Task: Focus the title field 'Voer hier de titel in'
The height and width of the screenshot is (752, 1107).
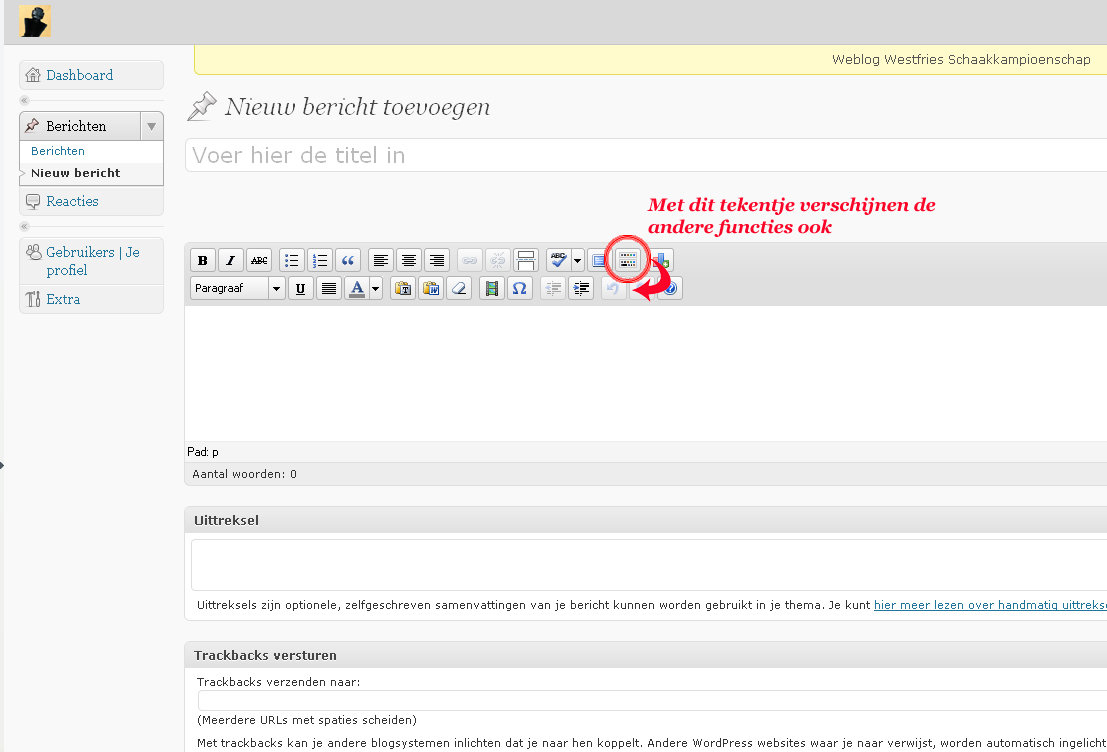Action: coord(646,155)
